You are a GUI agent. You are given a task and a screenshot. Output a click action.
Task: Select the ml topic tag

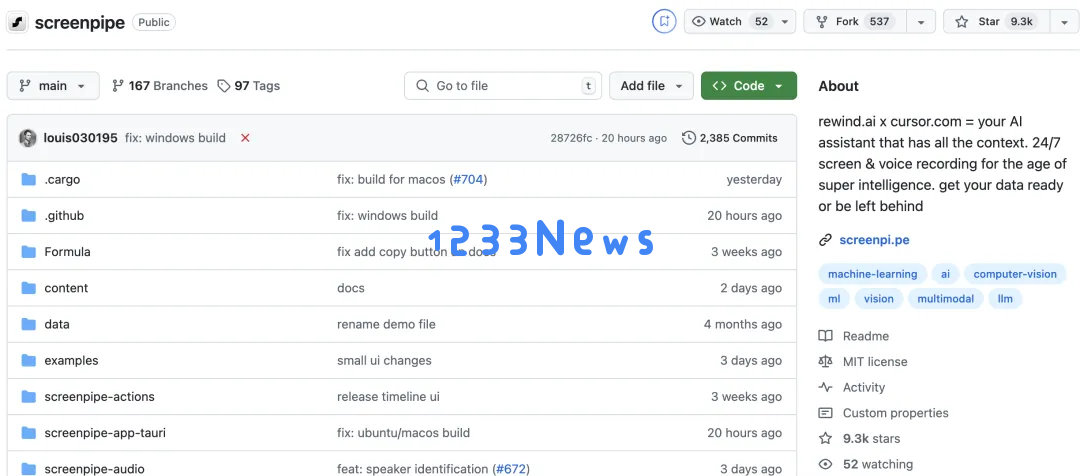tap(834, 299)
